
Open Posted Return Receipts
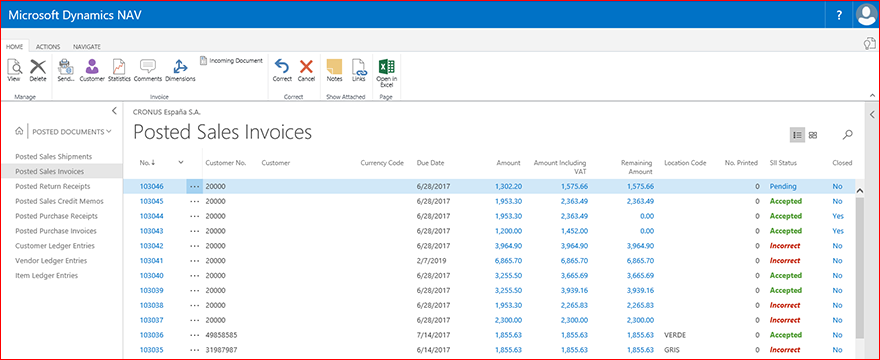pos(53,186)
